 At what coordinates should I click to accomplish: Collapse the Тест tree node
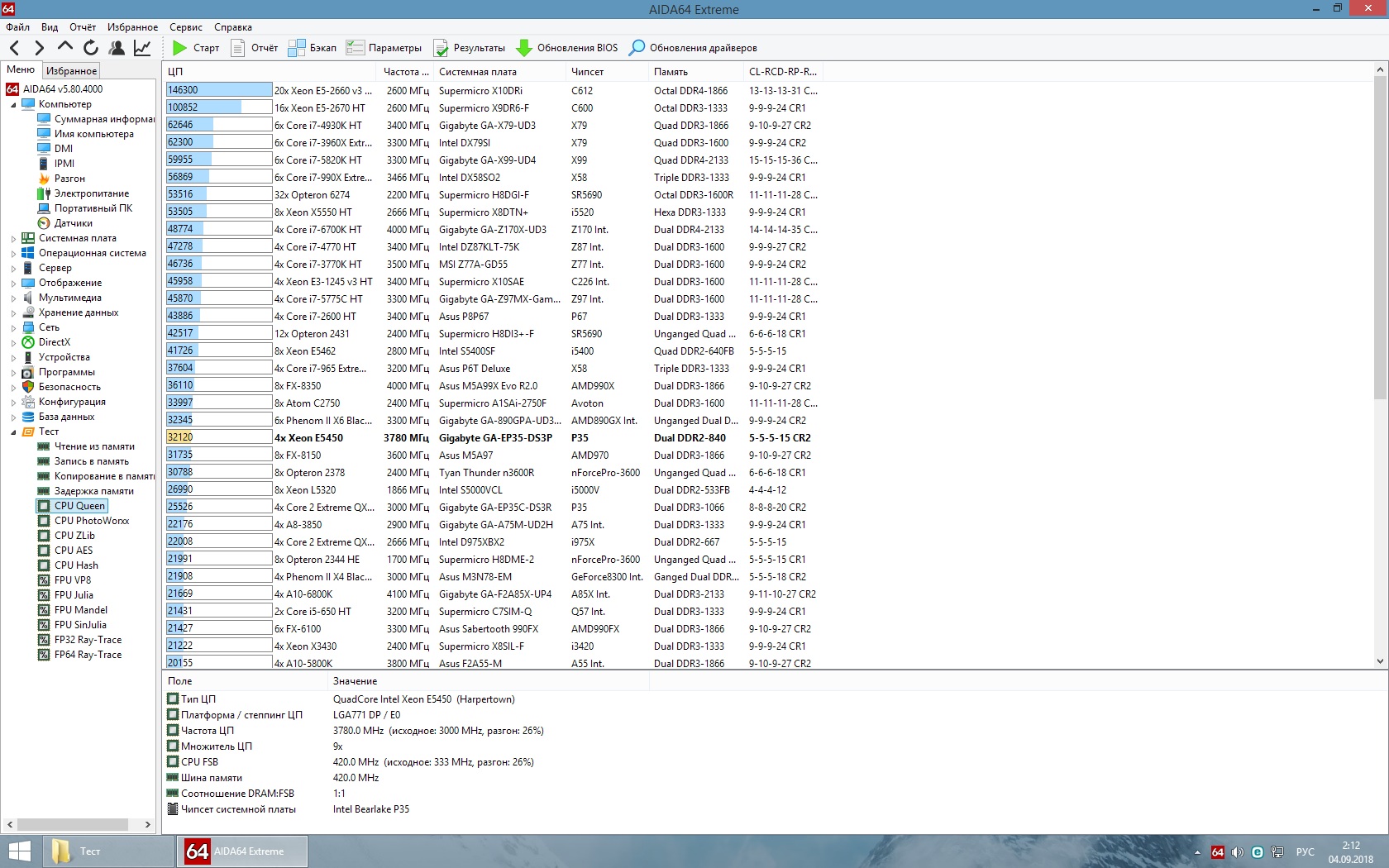(x=13, y=432)
